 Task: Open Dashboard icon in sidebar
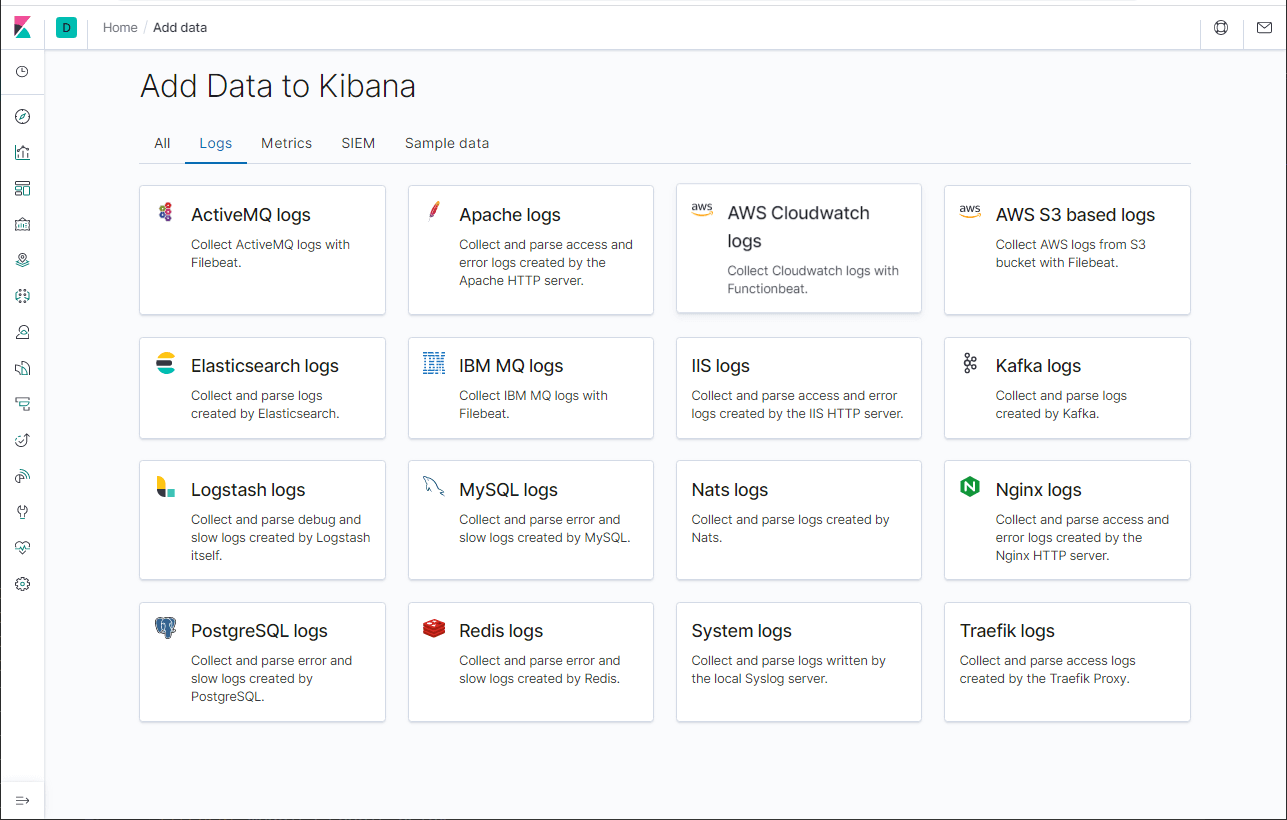pyautogui.click(x=22, y=188)
